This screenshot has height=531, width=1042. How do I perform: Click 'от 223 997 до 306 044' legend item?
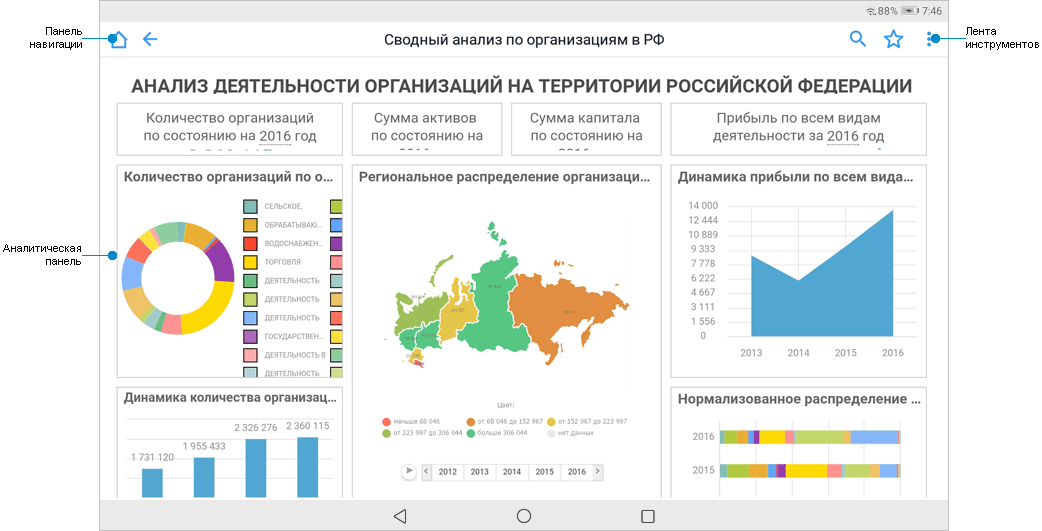(422, 433)
